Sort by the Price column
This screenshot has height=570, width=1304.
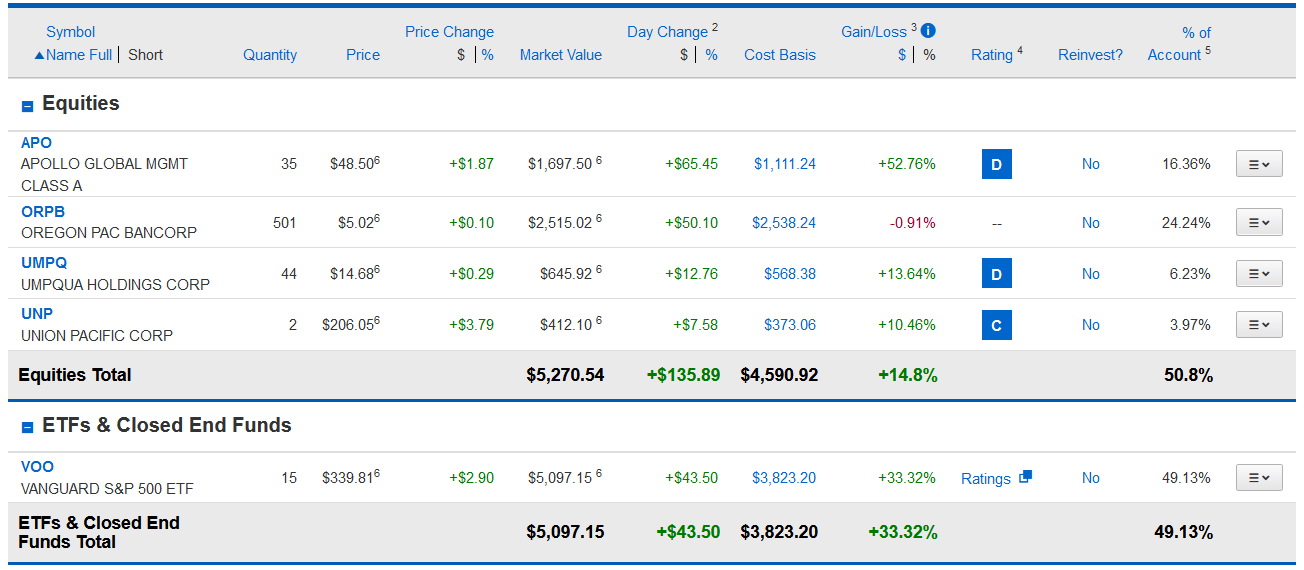(363, 55)
